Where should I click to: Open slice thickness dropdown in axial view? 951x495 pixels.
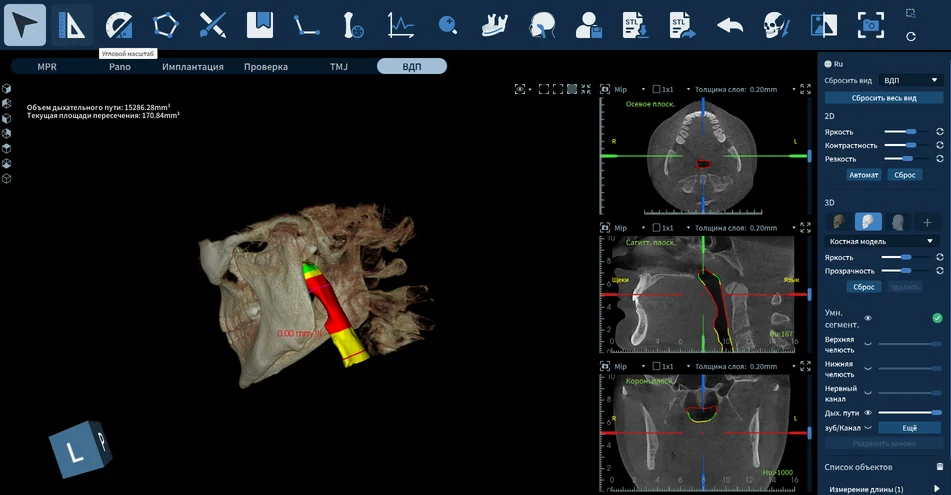[x=794, y=89]
